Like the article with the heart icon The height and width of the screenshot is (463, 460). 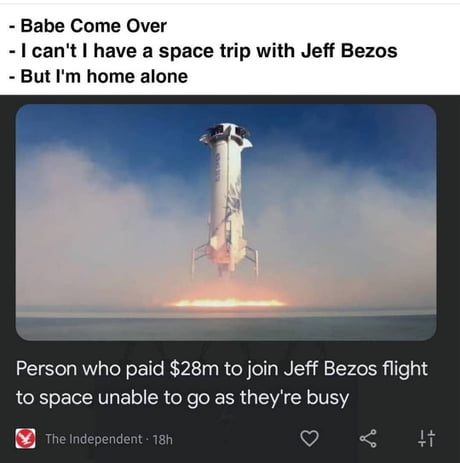point(309,438)
